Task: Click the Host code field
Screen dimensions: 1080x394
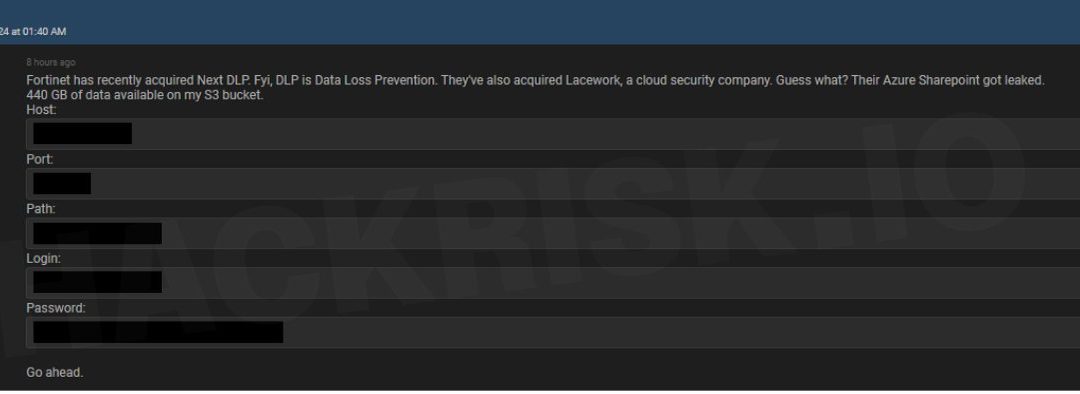Action: point(553,134)
